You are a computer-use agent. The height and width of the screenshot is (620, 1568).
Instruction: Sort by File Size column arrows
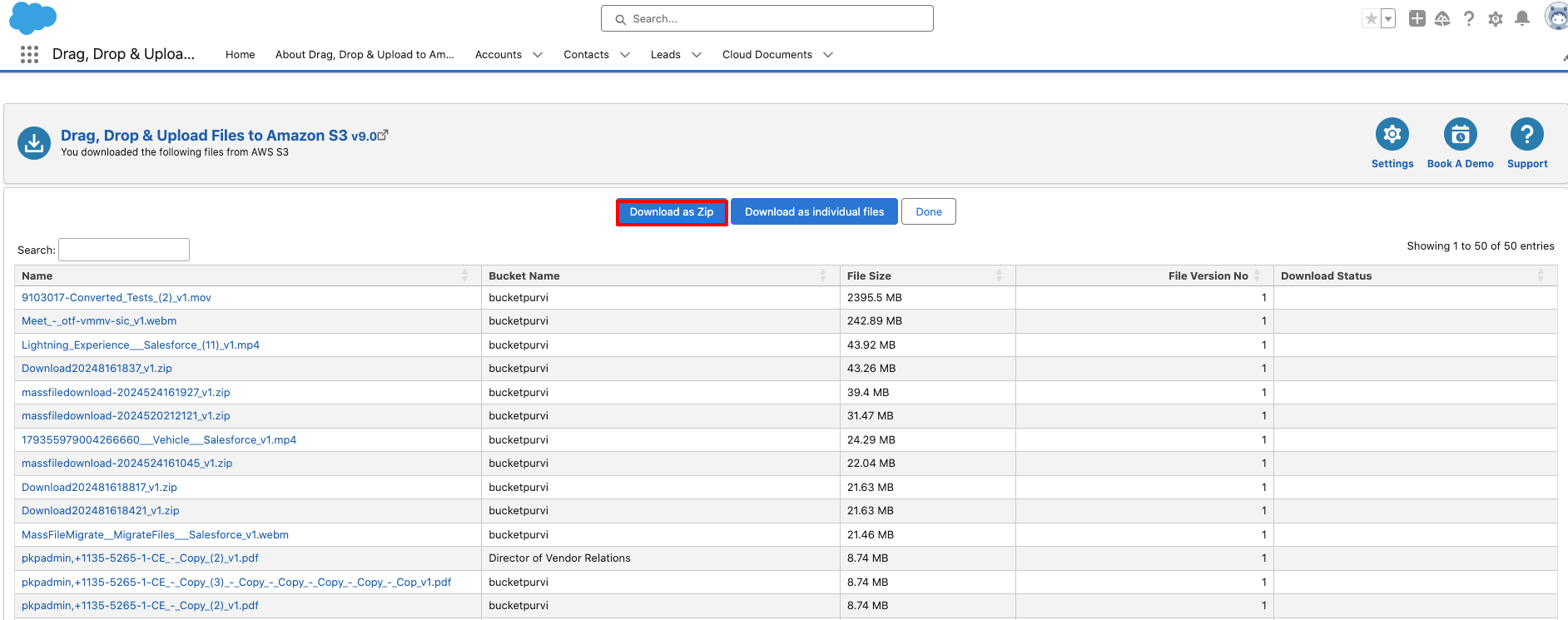pyautogui.click(x=999, y=275)
